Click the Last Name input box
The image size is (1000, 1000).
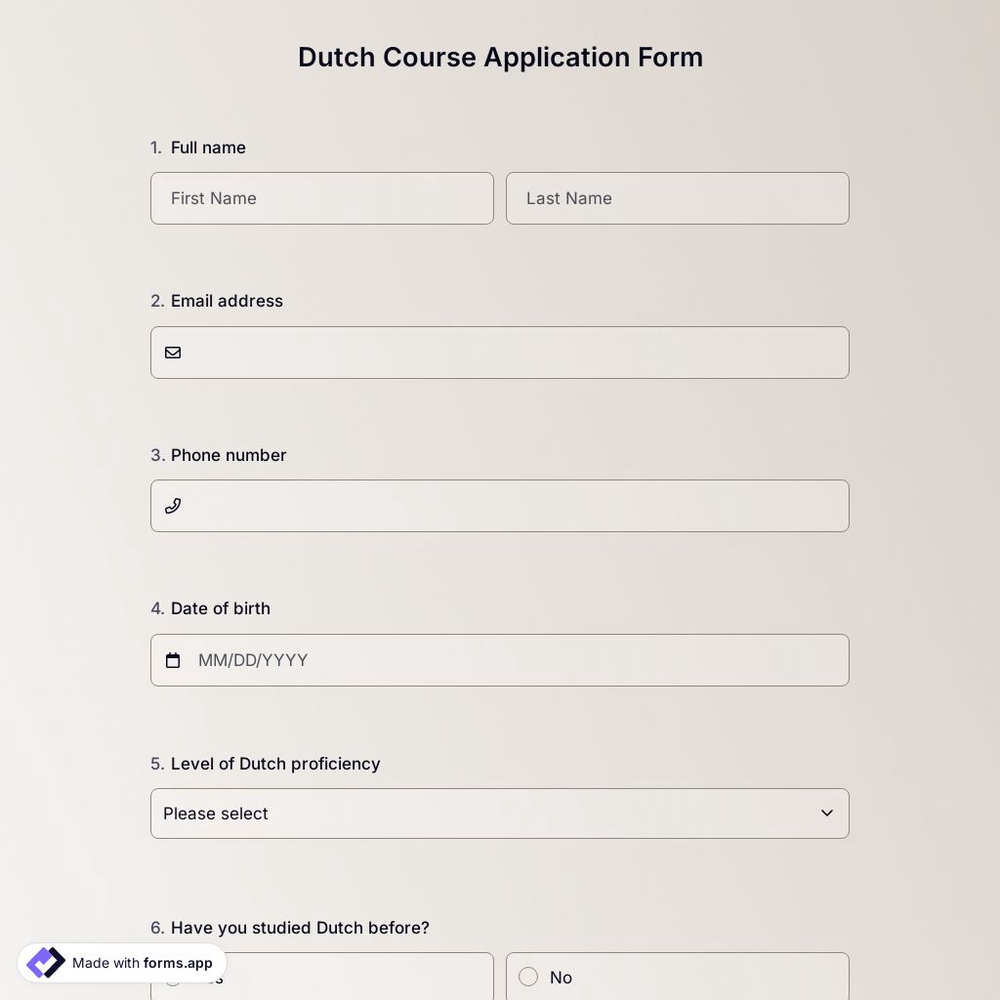pos(677,198)
